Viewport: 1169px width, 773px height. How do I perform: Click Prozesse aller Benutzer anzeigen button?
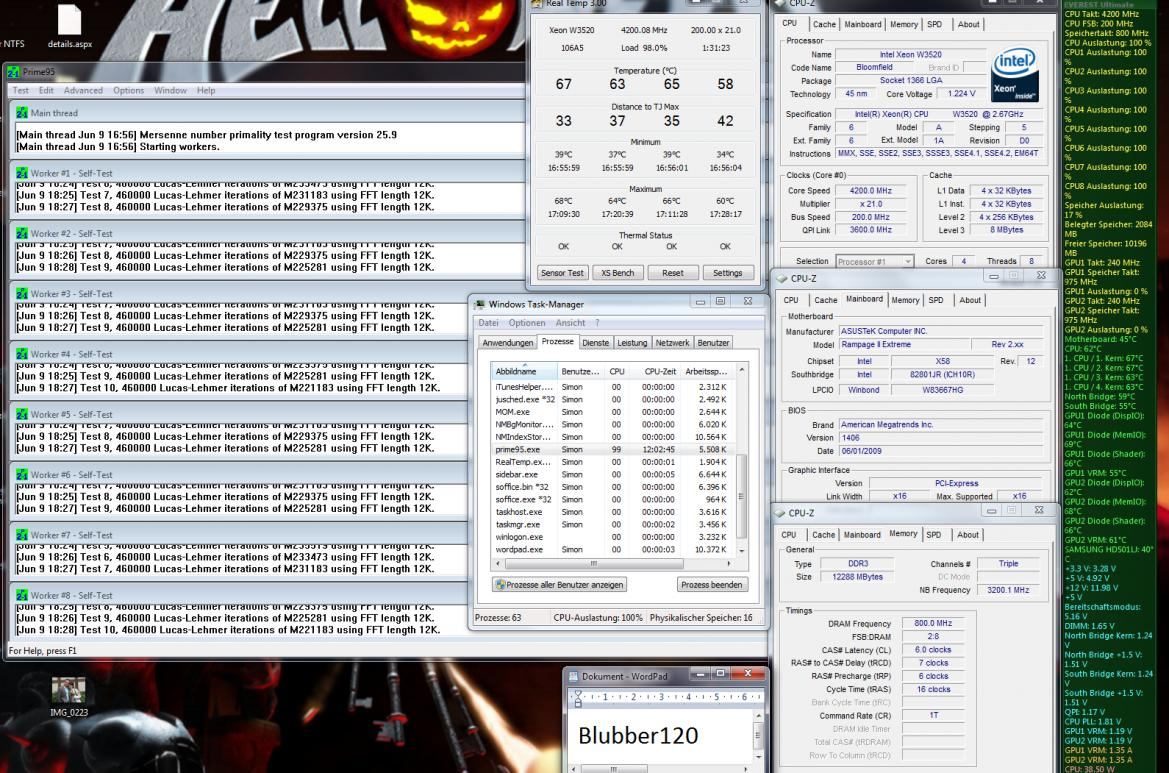click(x=558, y=584)
